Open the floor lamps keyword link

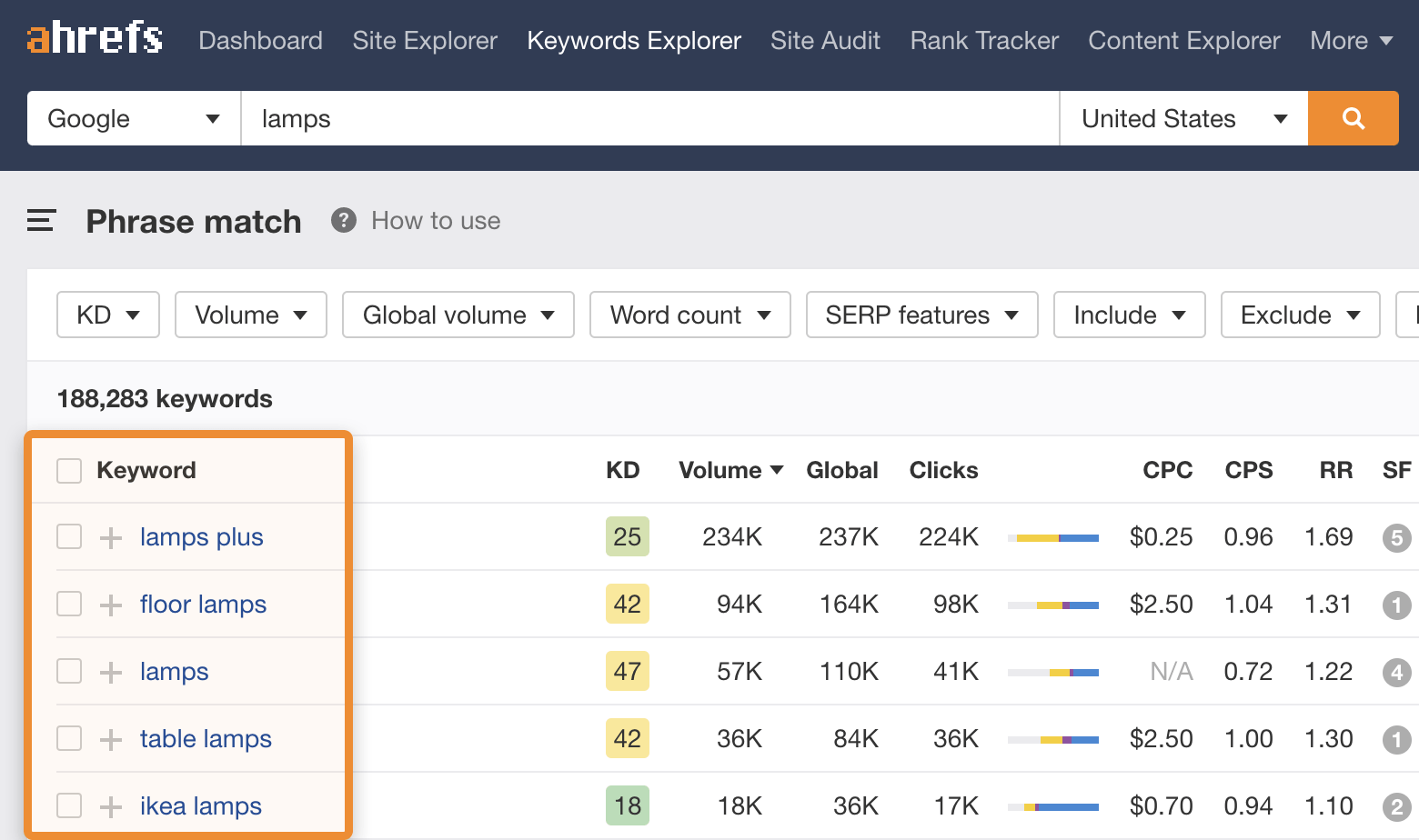click(x=203, y=605)
